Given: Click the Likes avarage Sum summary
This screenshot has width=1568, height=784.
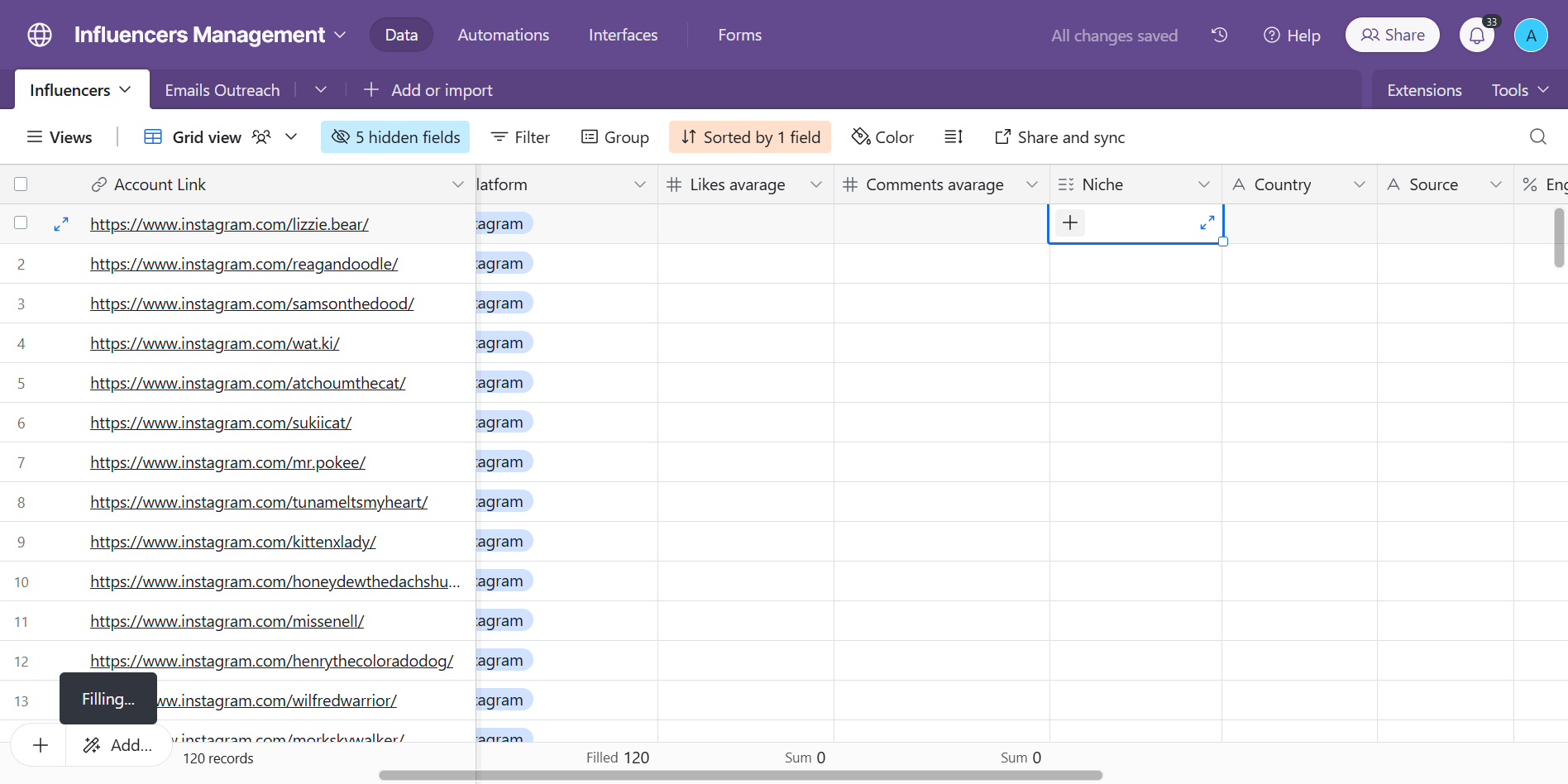Looking at the screenshot, I should click(805, 757).
